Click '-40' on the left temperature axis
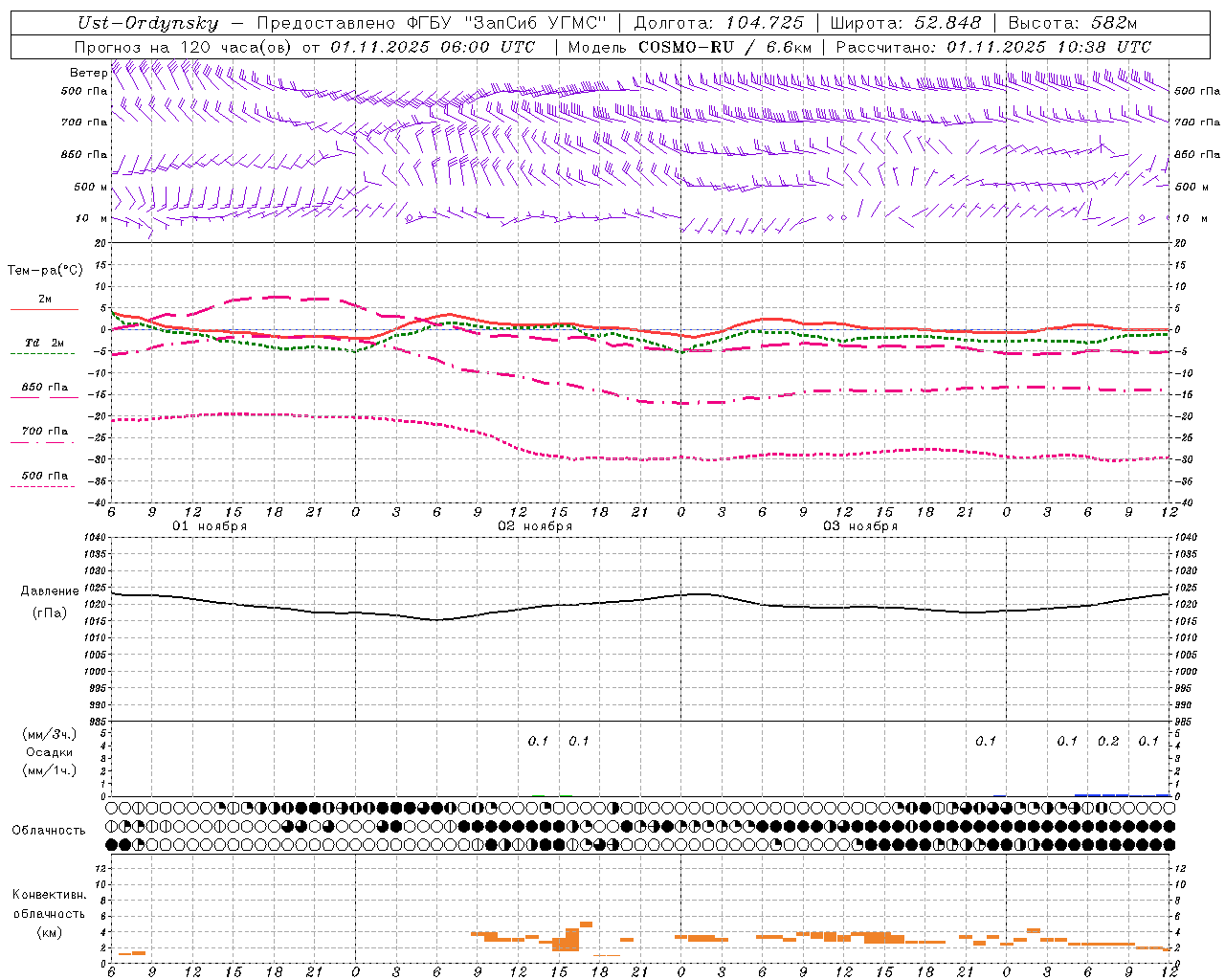Screen dimensions: 1225x980 coord(97,502)
